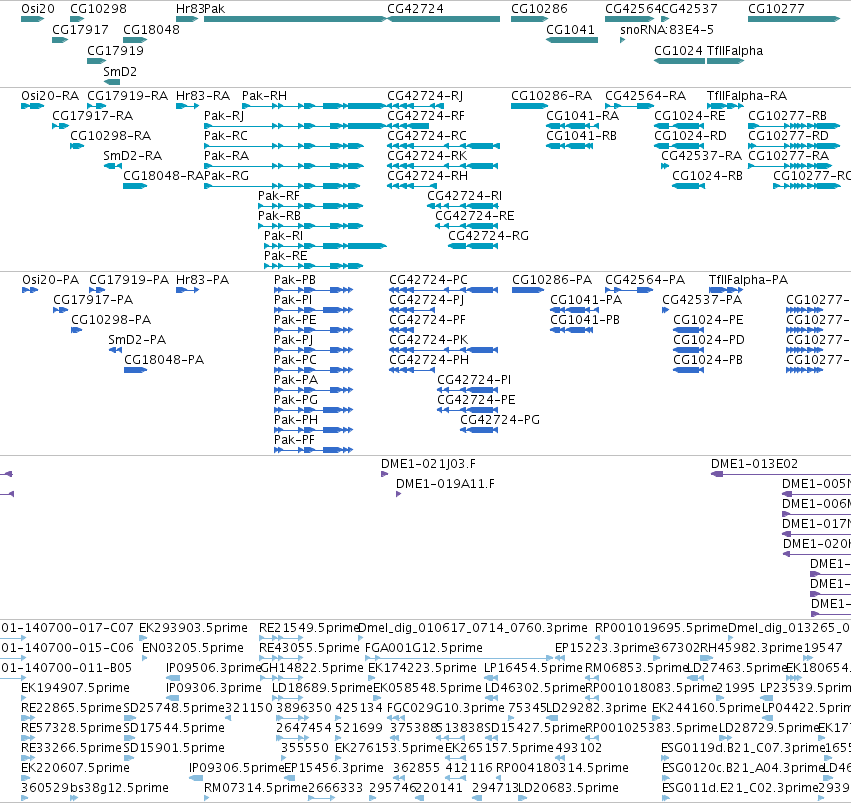
Task: Click the Osi20 gene label
Action: pos(38,9)
